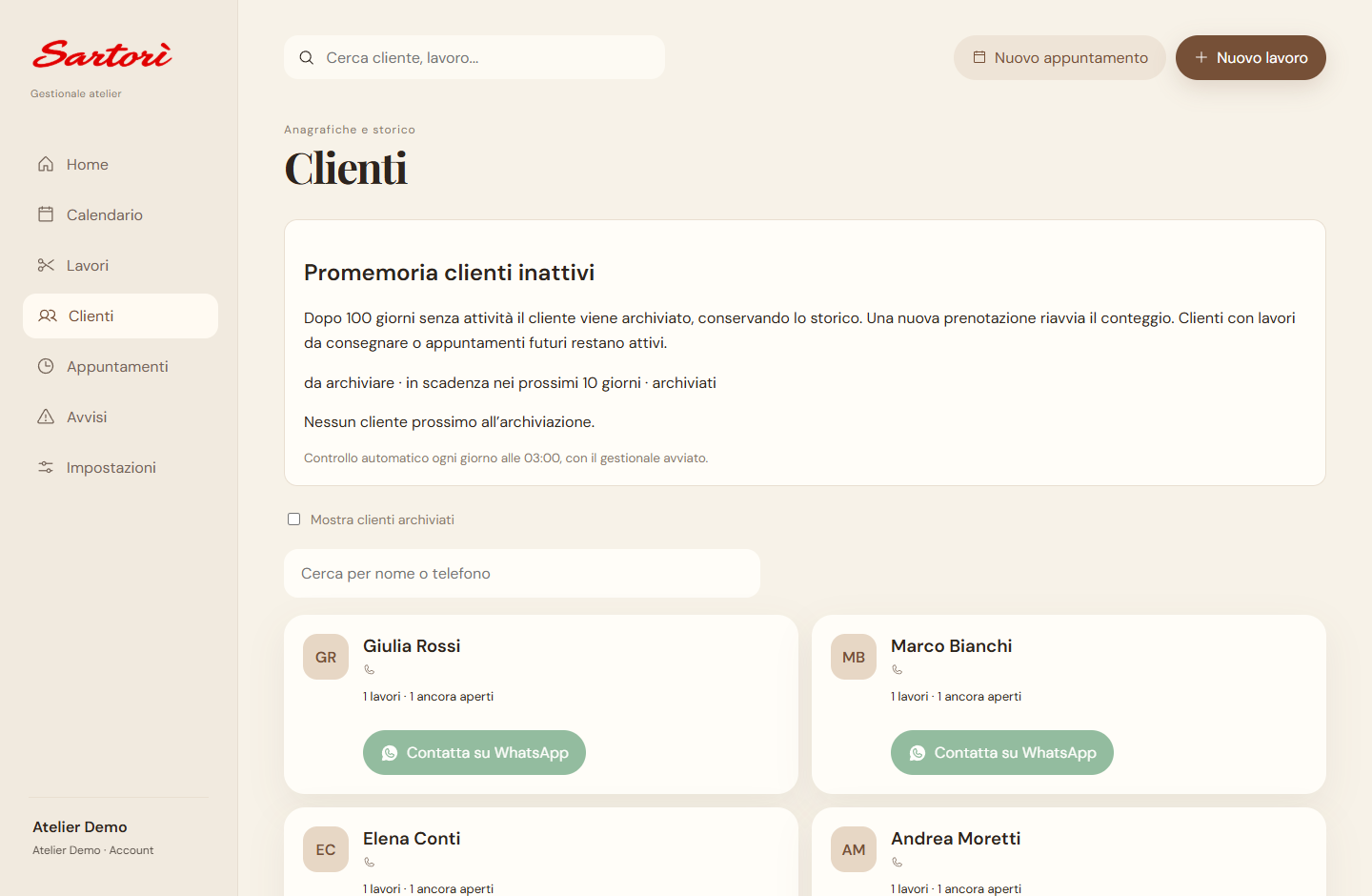Open Home in the sidebar
This screenshot has width=1372, height=896.
120,164
